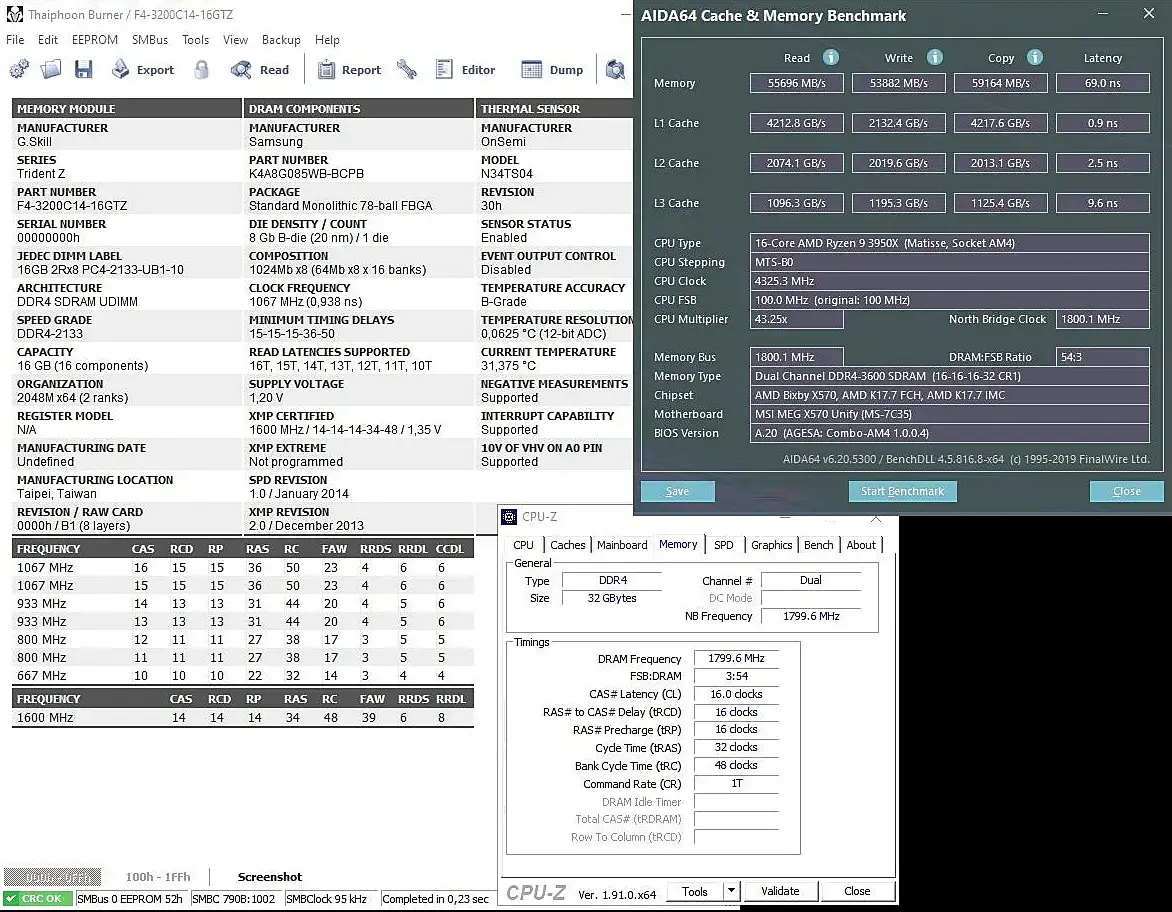Click the info icon next to Copy in AIDA64

1034,58
